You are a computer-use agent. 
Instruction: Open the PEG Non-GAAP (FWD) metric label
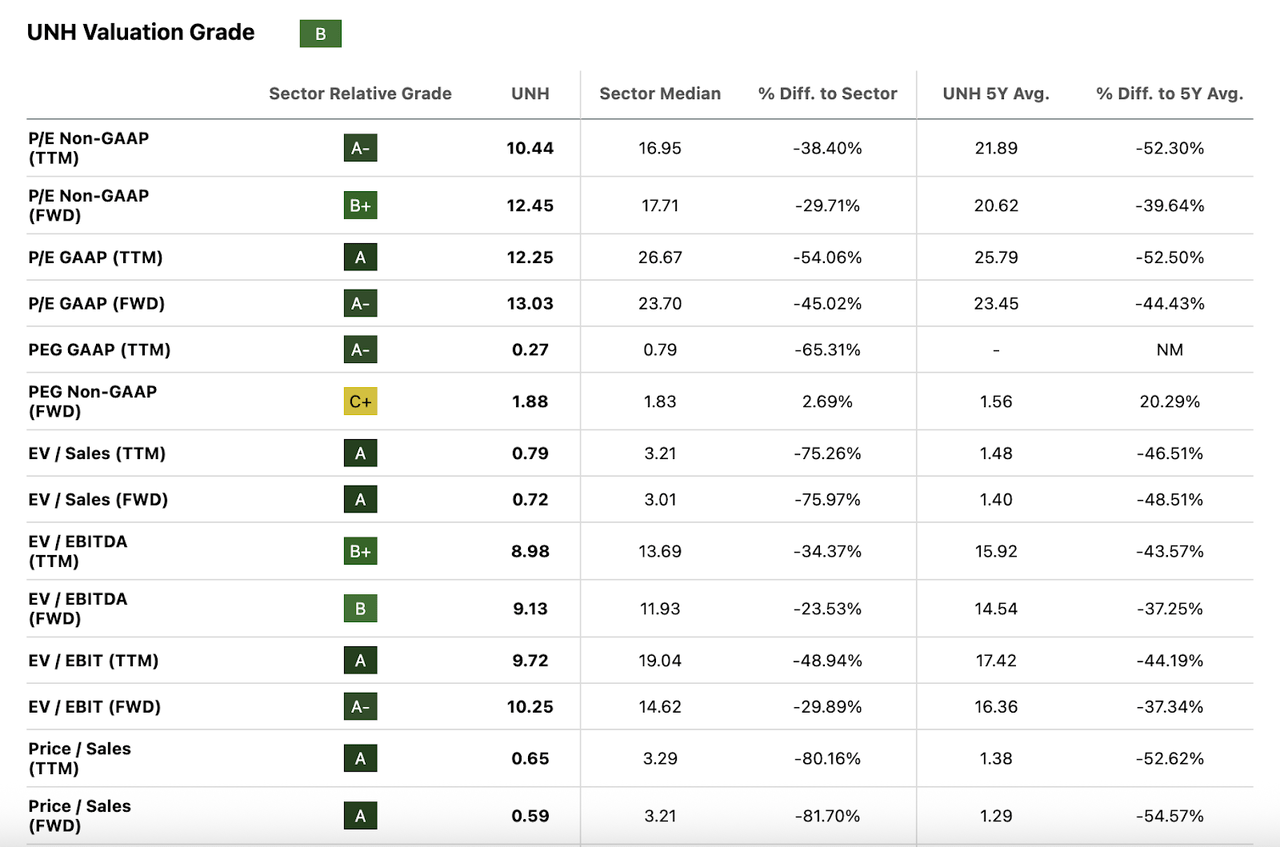click(x=92, y=402)
